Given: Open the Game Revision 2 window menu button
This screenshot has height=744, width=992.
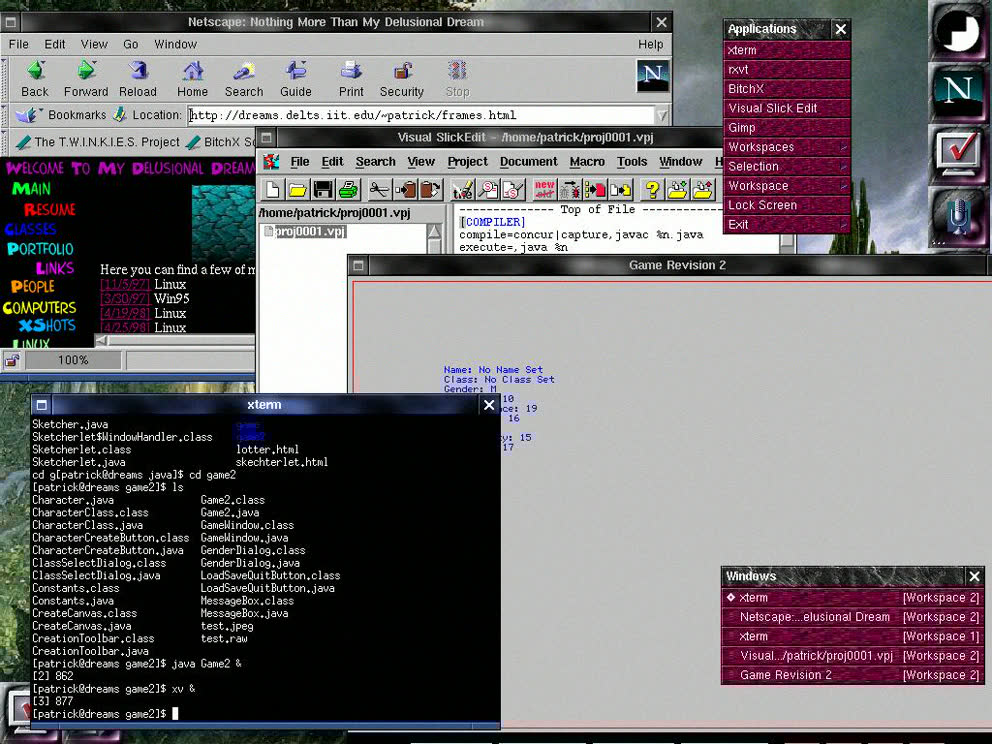Looking at the screenshot, I should point(358,266).
